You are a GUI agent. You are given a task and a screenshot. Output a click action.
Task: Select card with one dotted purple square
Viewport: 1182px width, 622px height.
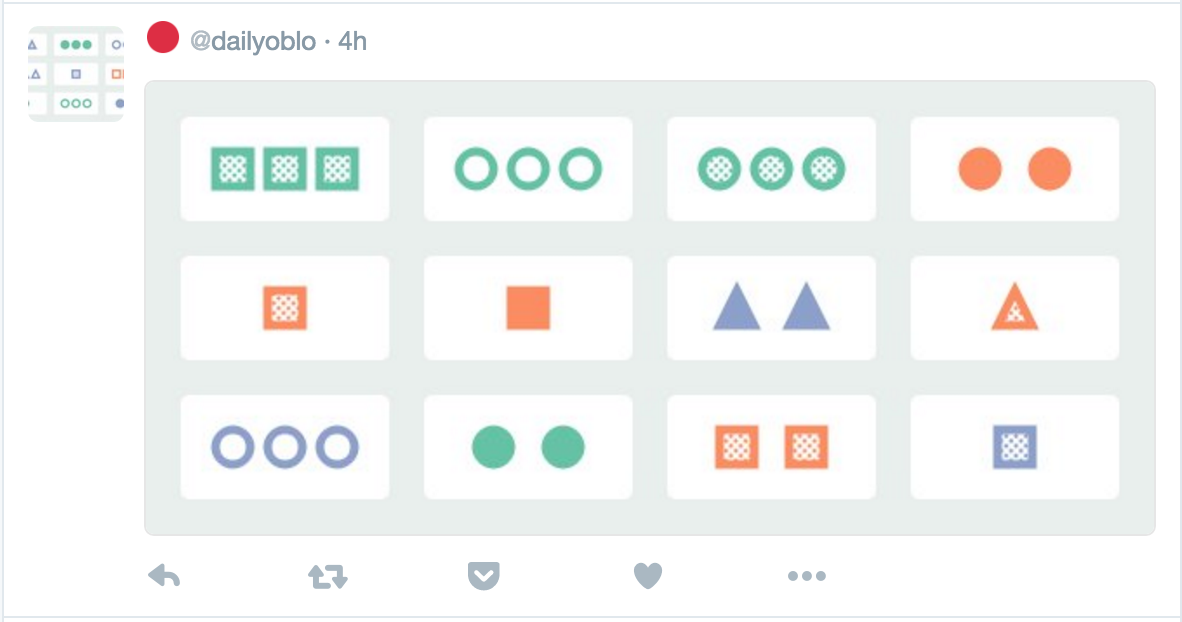[1015, 447]
